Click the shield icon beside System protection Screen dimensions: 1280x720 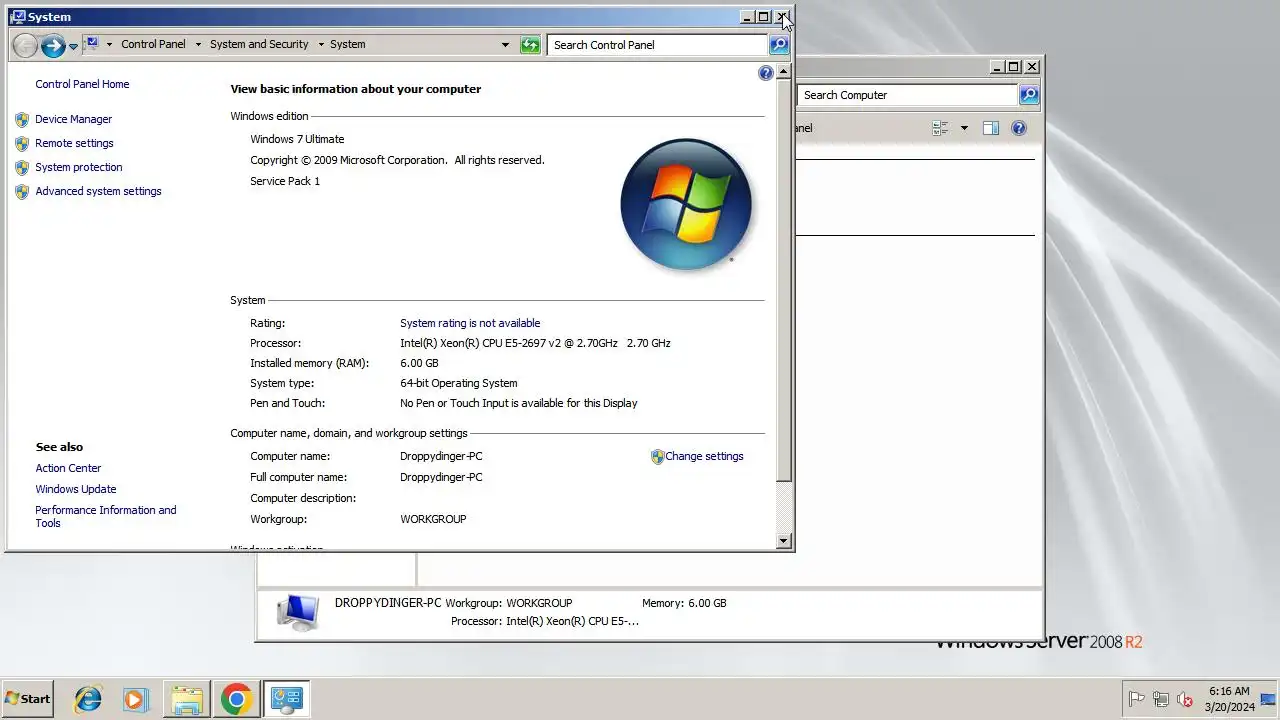pos(22,167)
